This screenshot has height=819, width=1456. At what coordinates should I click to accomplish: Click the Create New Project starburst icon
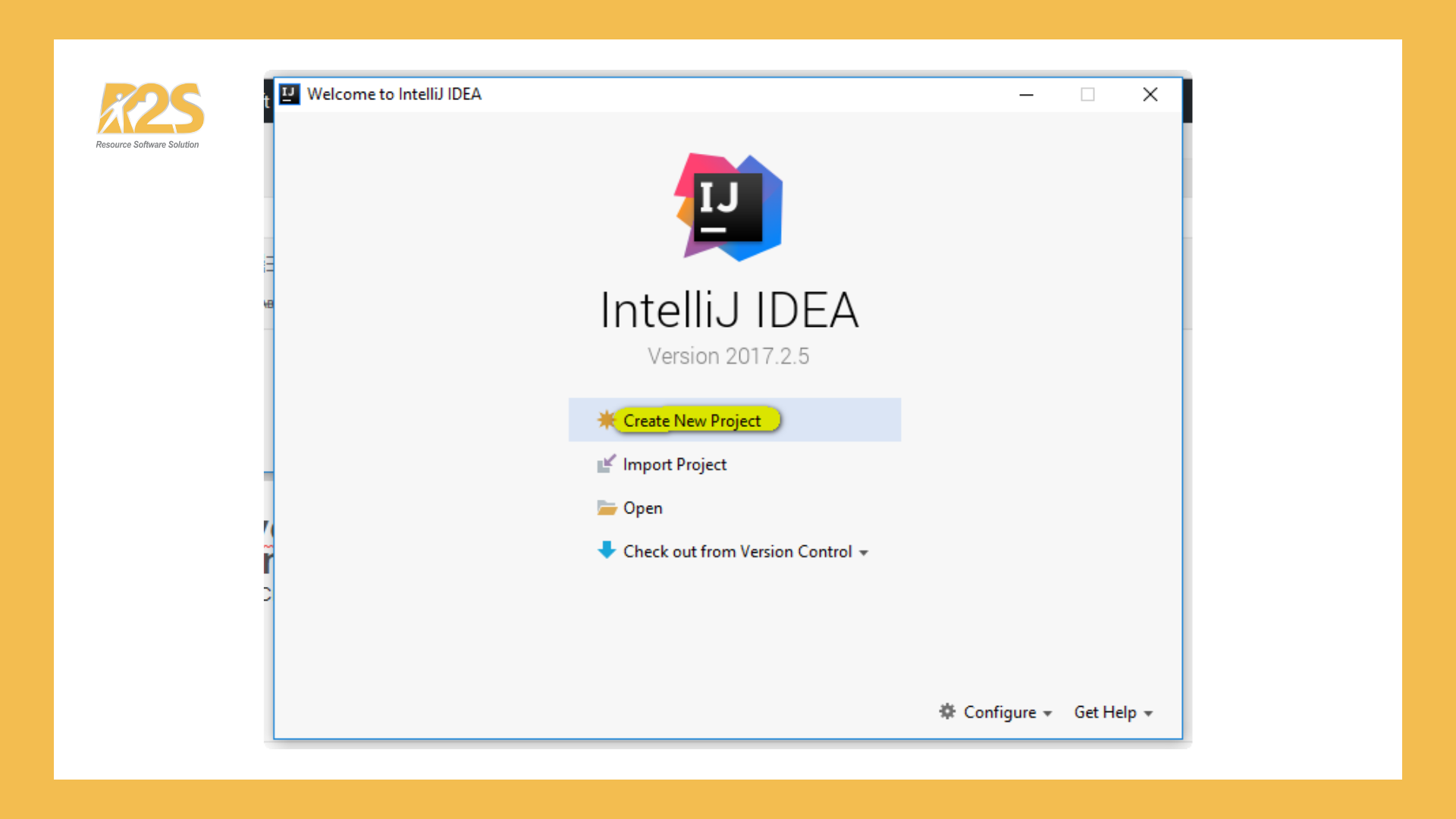[606, 419]
